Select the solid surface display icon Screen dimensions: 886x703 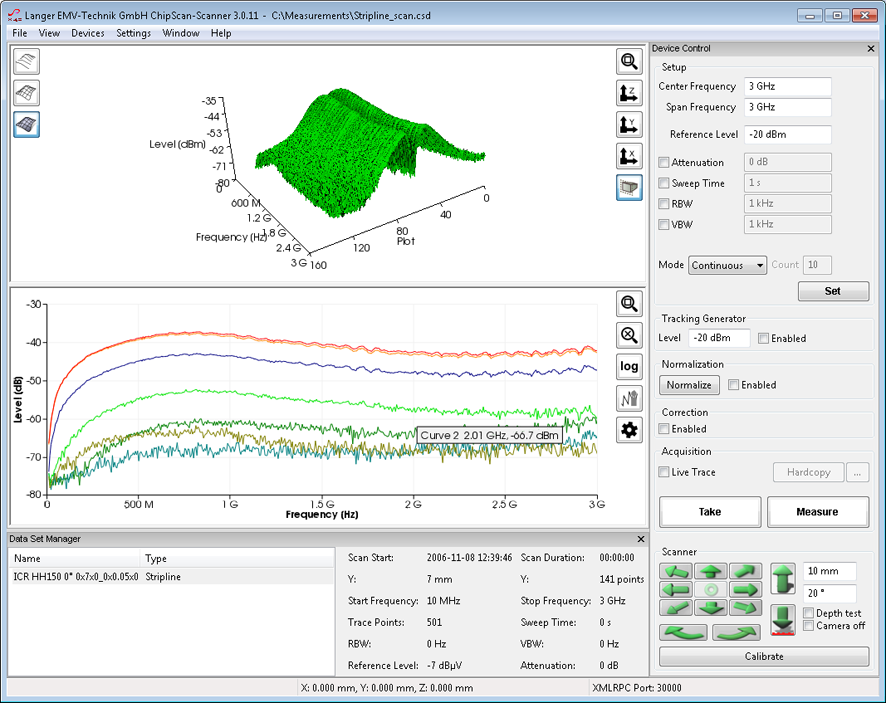(x=26, y=124)
